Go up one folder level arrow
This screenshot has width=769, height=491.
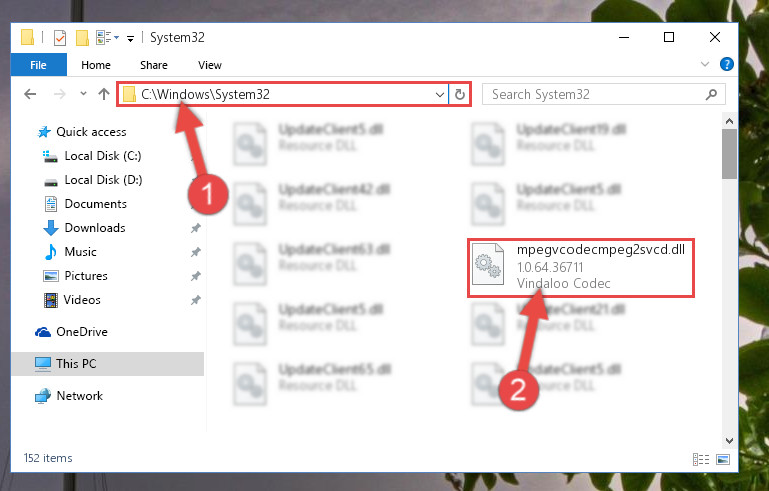pos(103,94)
